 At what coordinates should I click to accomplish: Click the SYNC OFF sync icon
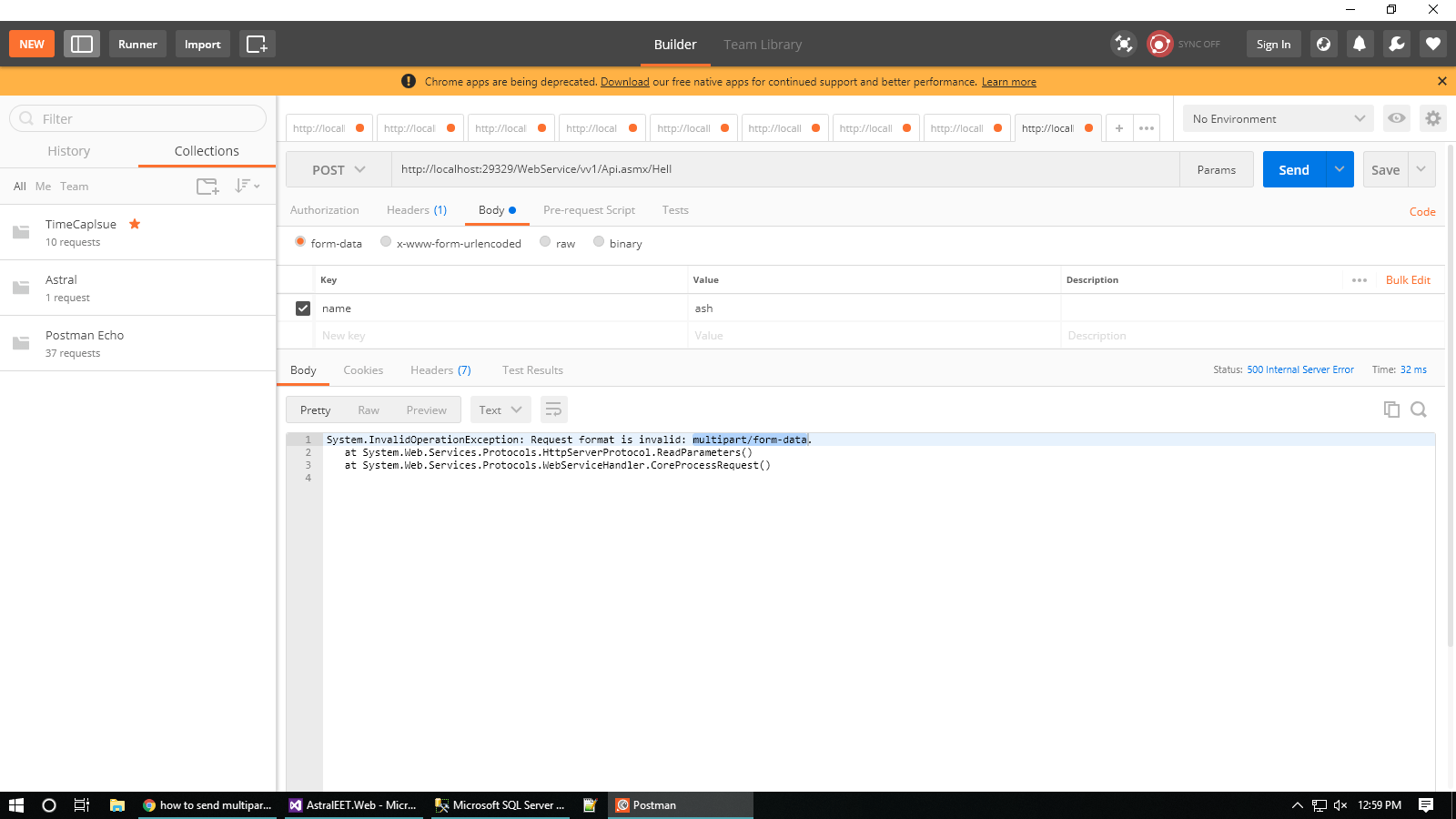(x=1159, y=43)
